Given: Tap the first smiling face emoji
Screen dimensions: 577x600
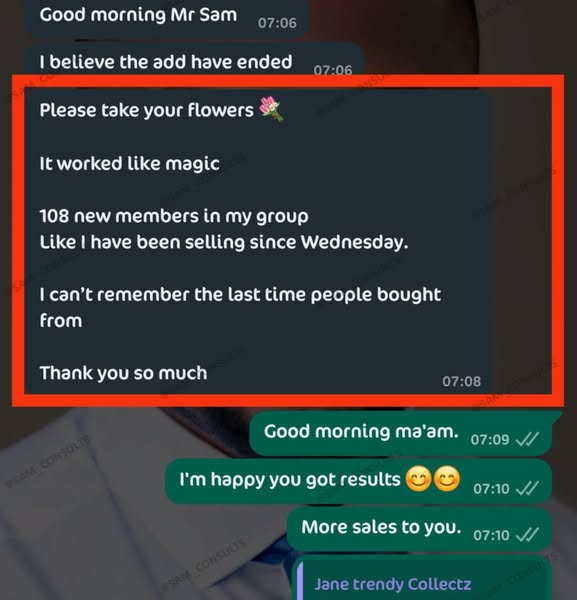Looking at the screenshot, I should [419, 479].
